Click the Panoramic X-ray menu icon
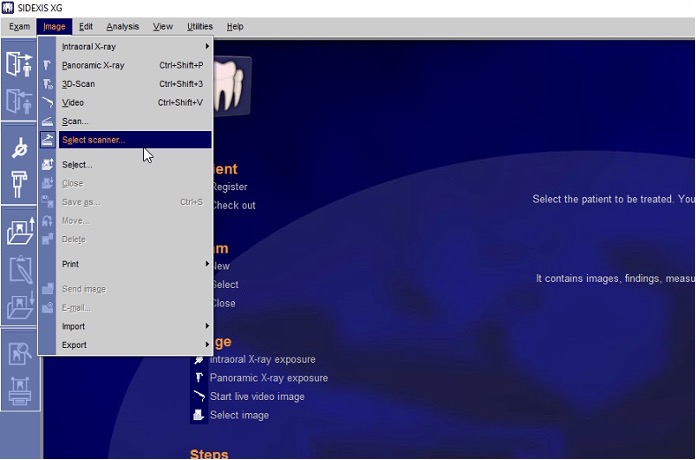The height and width of the screenshot is (460, 696). click(47, 65)
